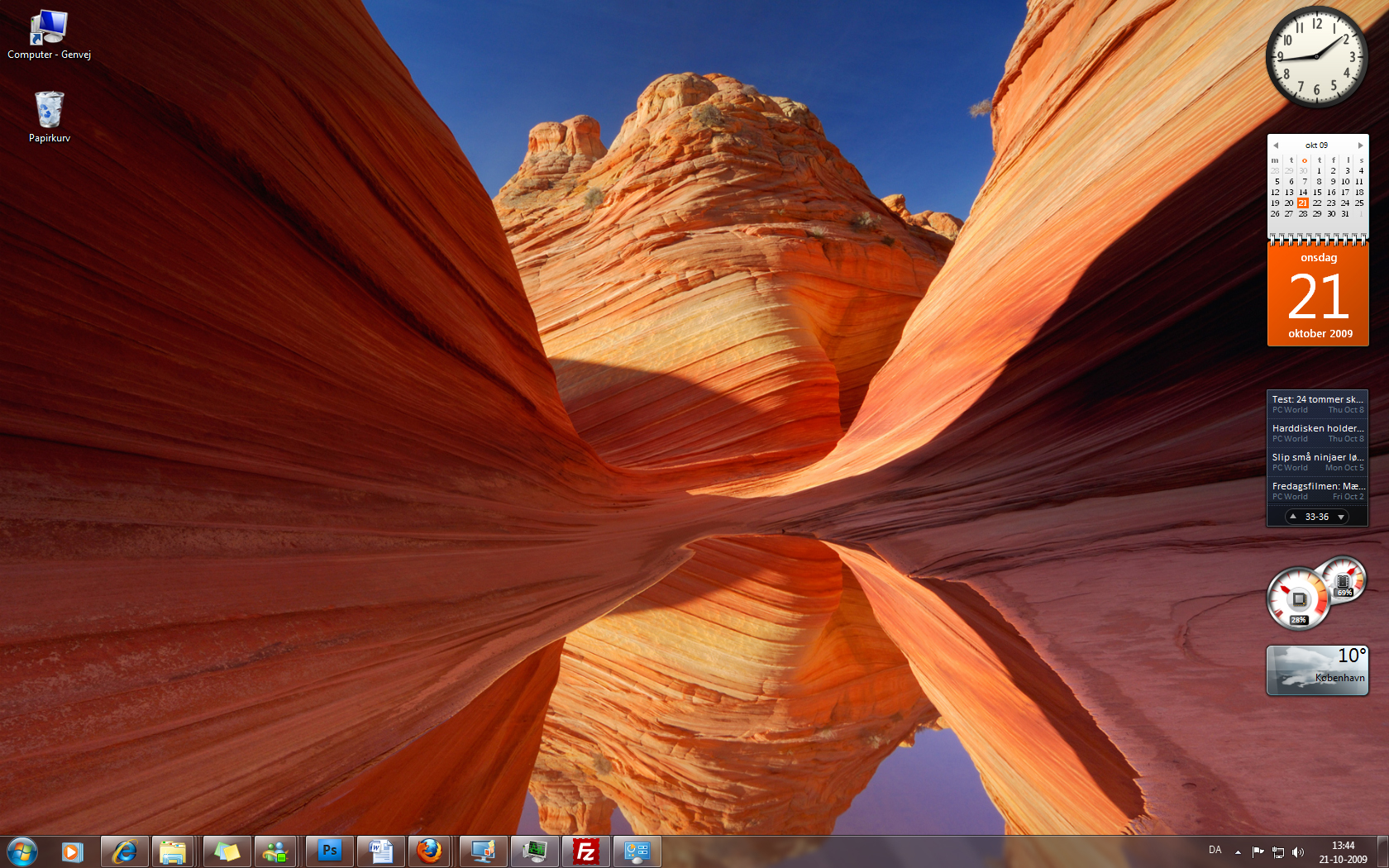Click the network connection tray icon
Image resolution: width=1389 pixels, height=868 pixels.
point(1278,852)
